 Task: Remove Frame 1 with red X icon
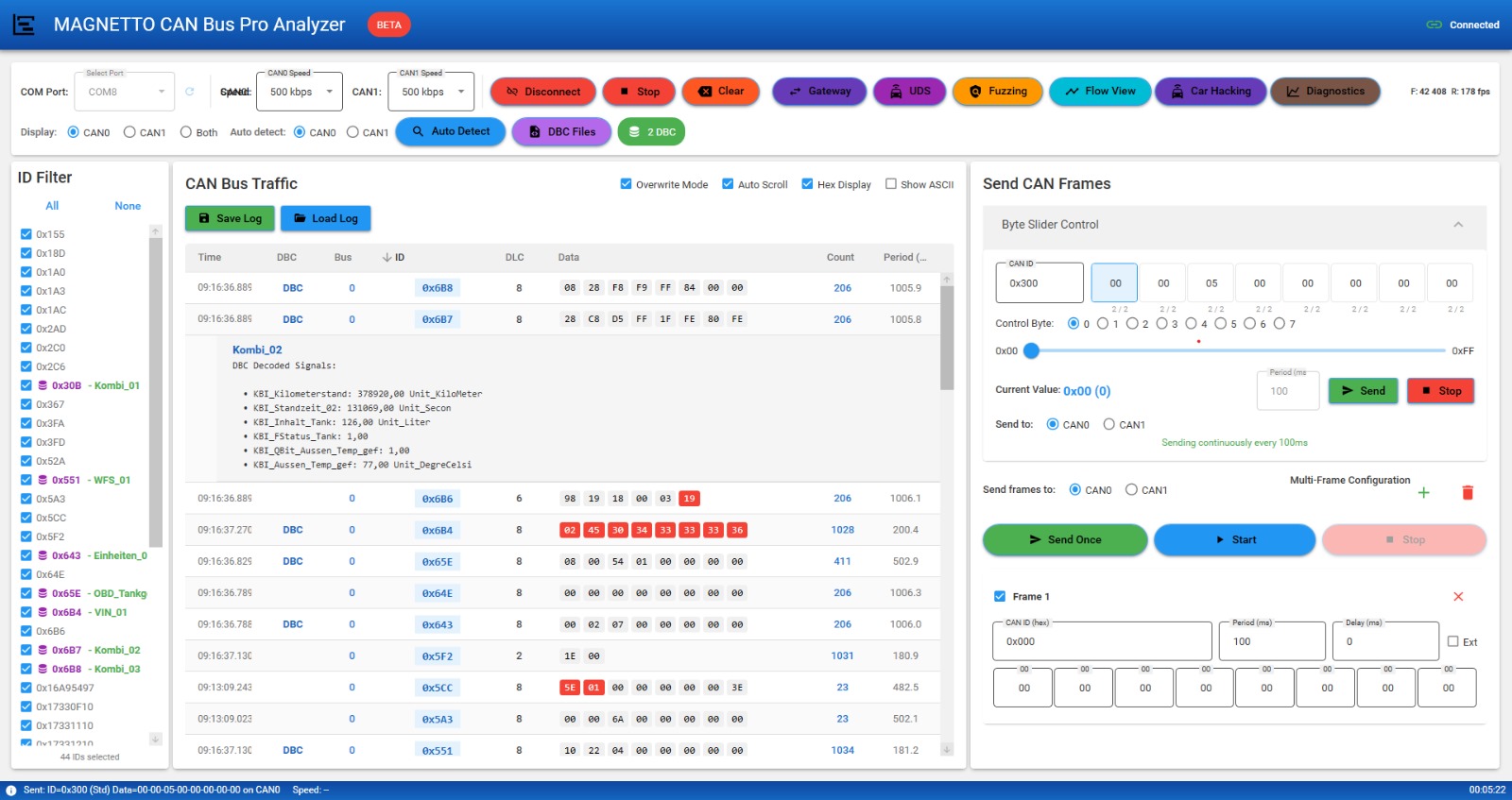(x=1457, y=597)
